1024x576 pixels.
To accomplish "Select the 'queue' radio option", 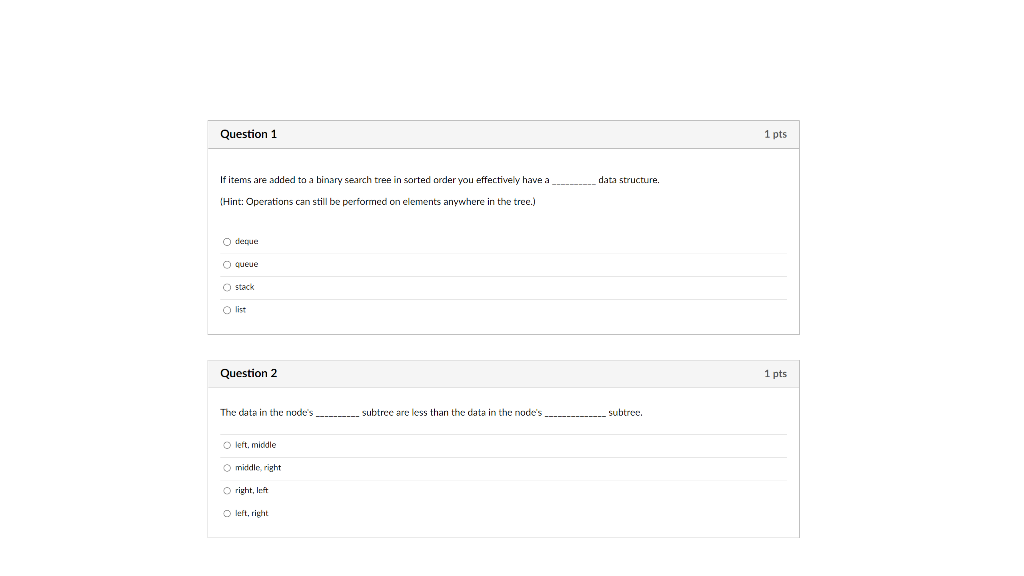I will pos(227,264).
